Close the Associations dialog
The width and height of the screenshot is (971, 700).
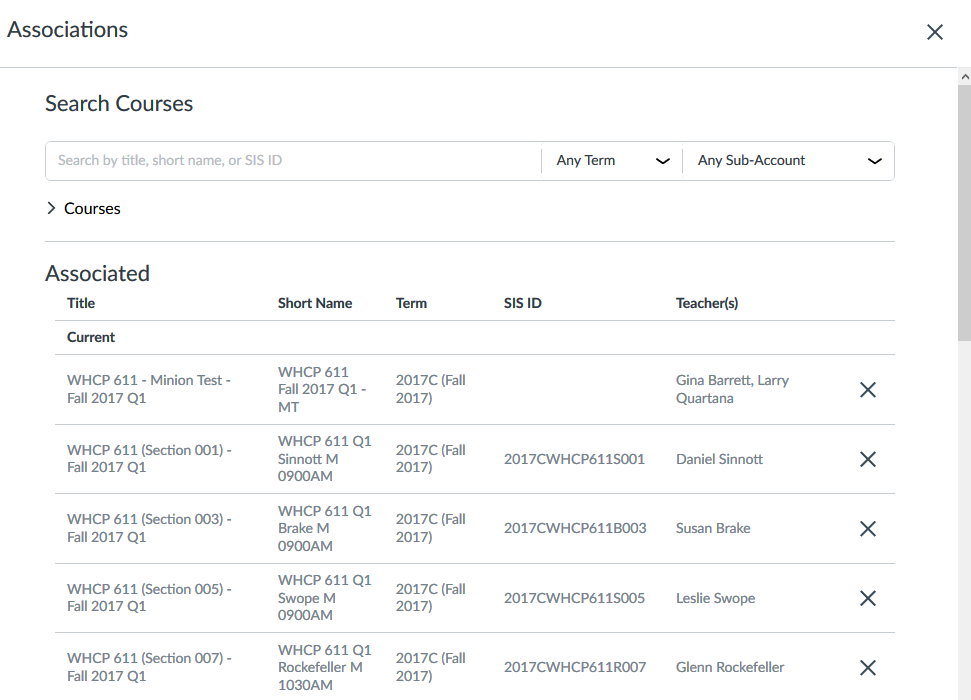934,31
